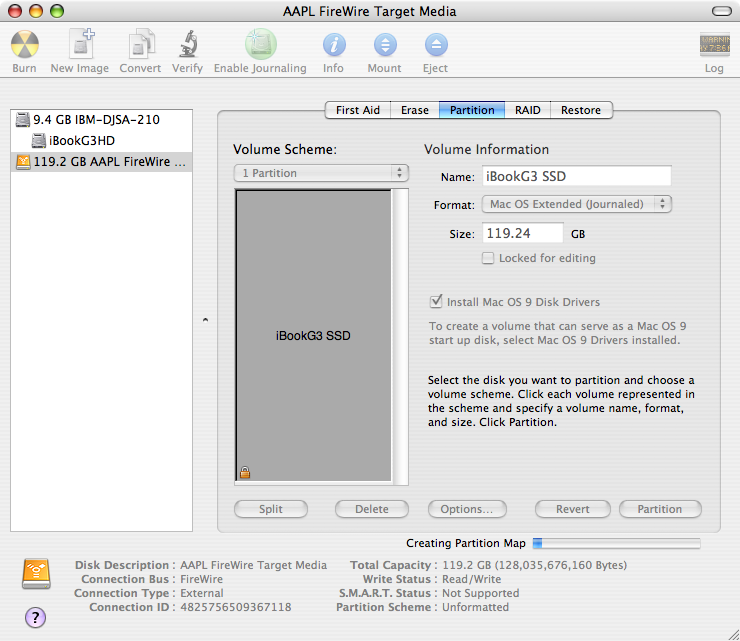Open the Volume Scheme 1 Partition dropdown
Viewport: 740px width, 641px height.
click(321, 173)
